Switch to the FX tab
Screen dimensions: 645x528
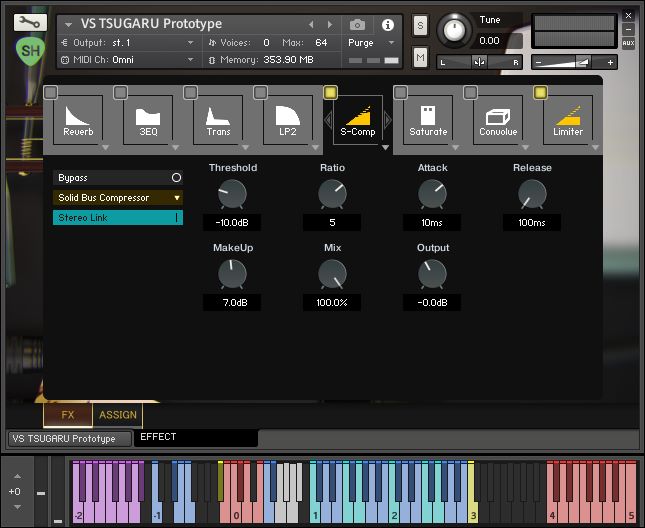pyautogui.click(x=68, y=414)
